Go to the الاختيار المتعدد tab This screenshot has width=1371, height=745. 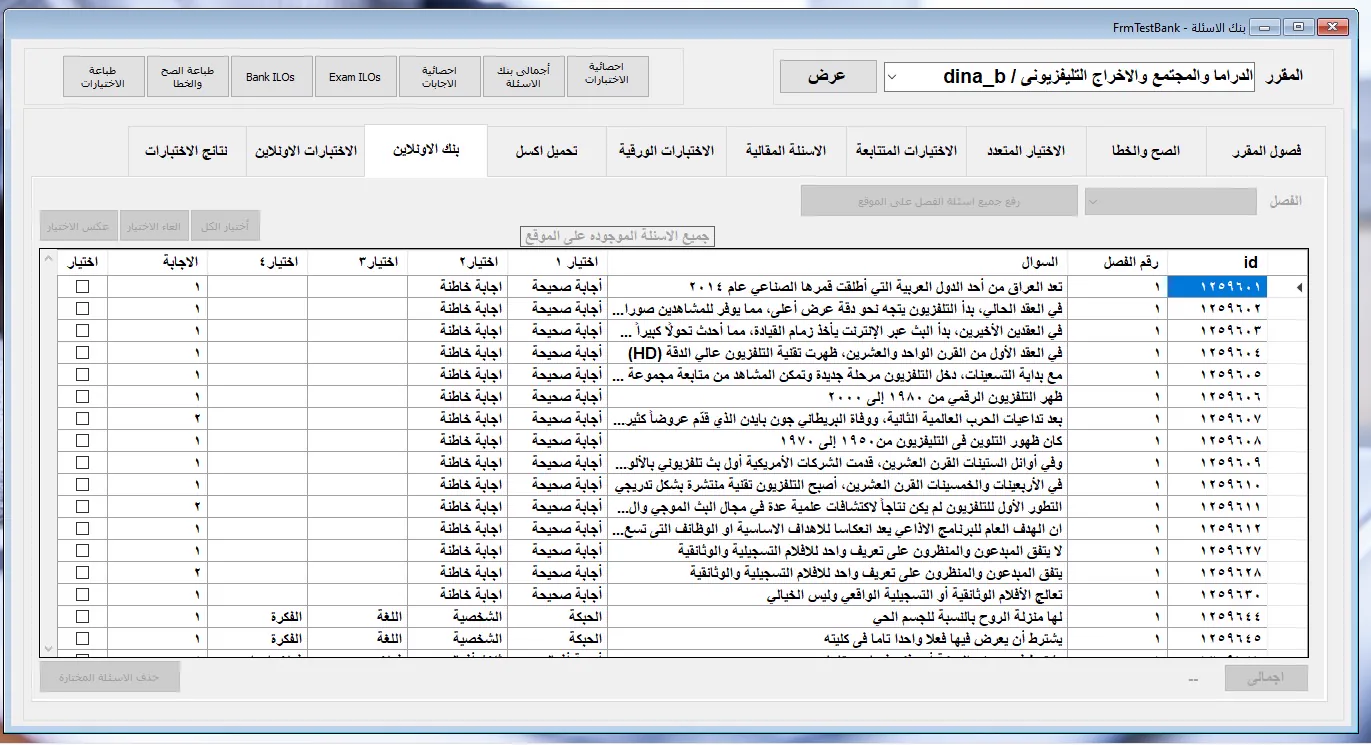point(1027,152)
